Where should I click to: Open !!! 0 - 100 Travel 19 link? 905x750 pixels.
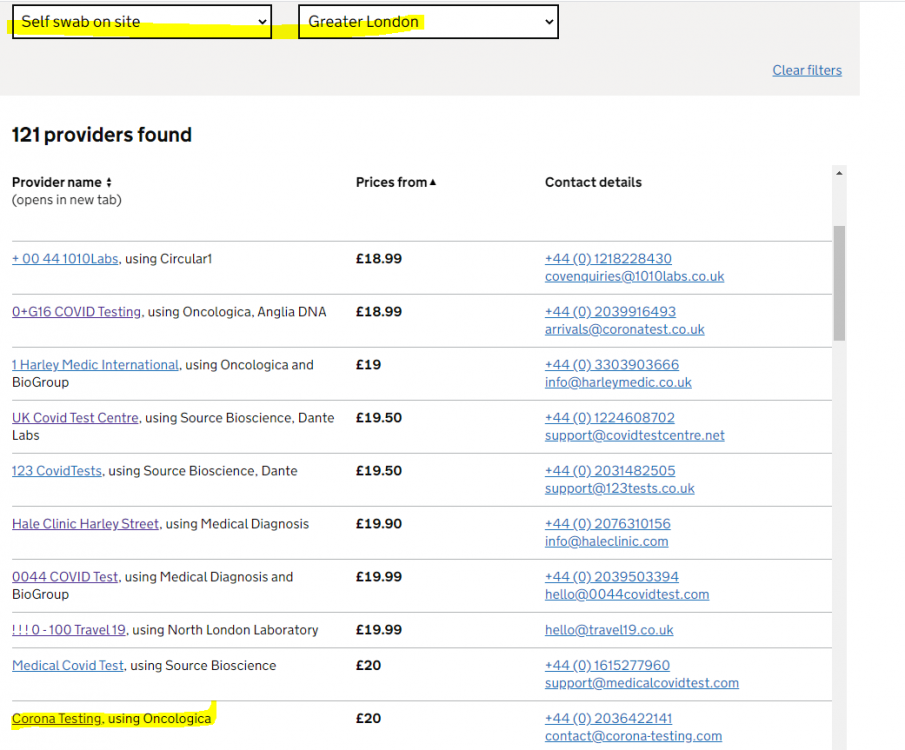coord(69,630)
